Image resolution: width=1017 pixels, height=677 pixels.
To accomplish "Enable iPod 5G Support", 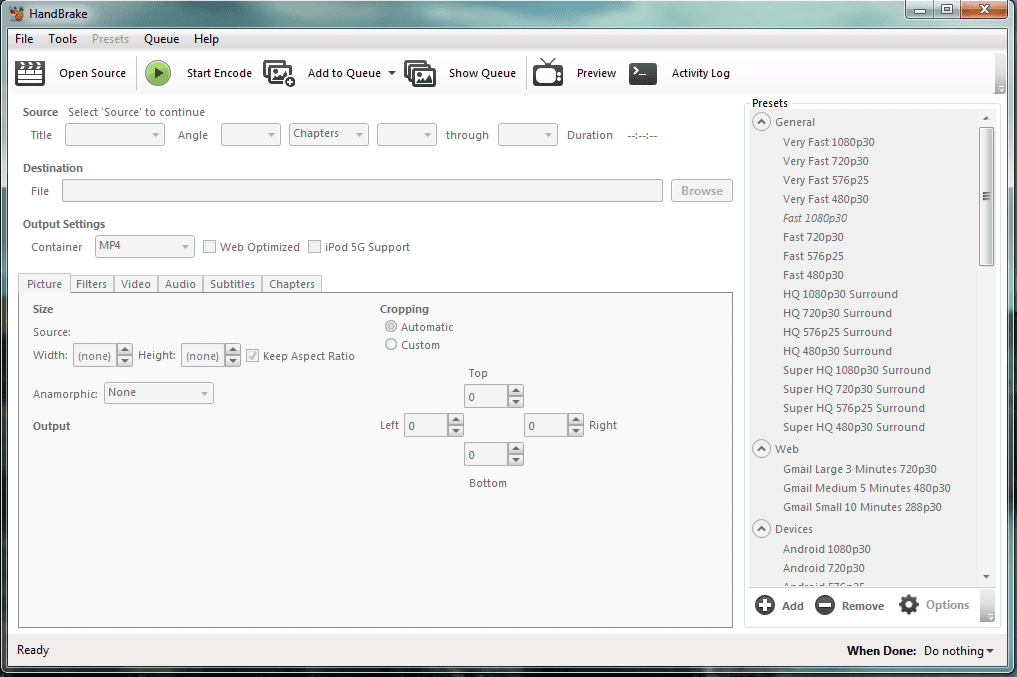I will 314,246.
